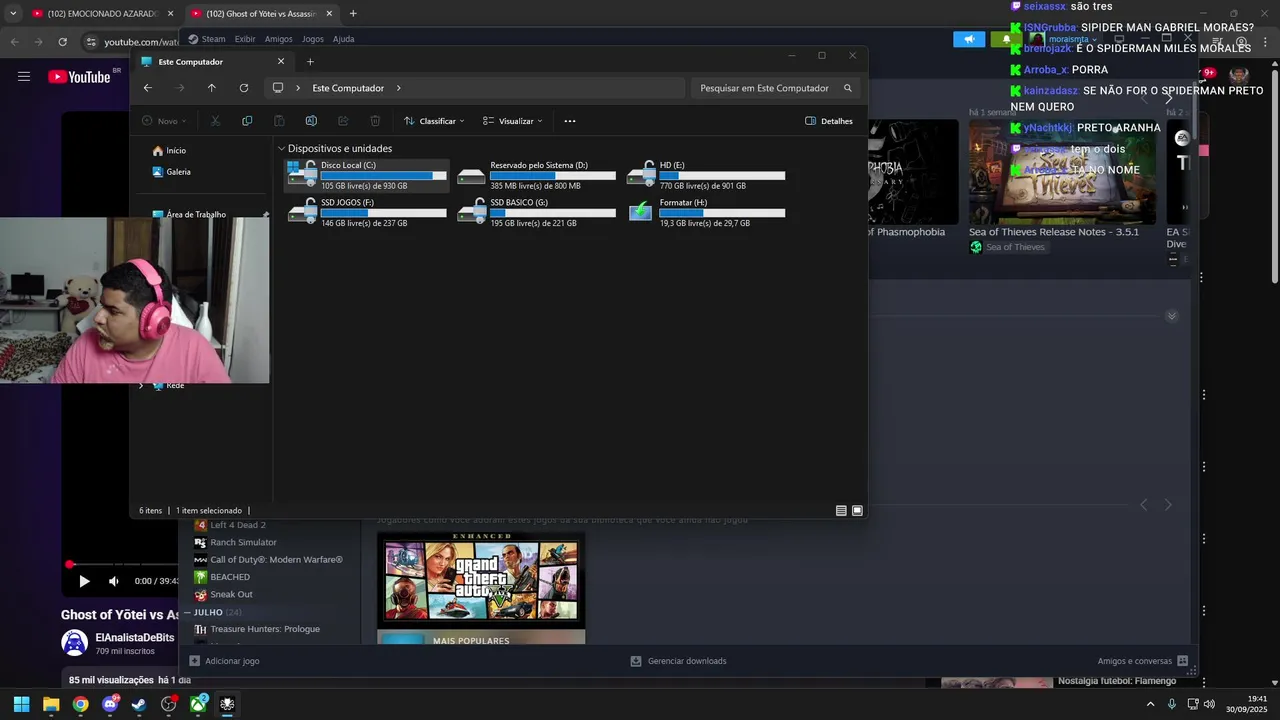The image size is (1280, 720).
Task: Click the Cut scissors icon in Explorer toolbar
Action: [215, 121]
